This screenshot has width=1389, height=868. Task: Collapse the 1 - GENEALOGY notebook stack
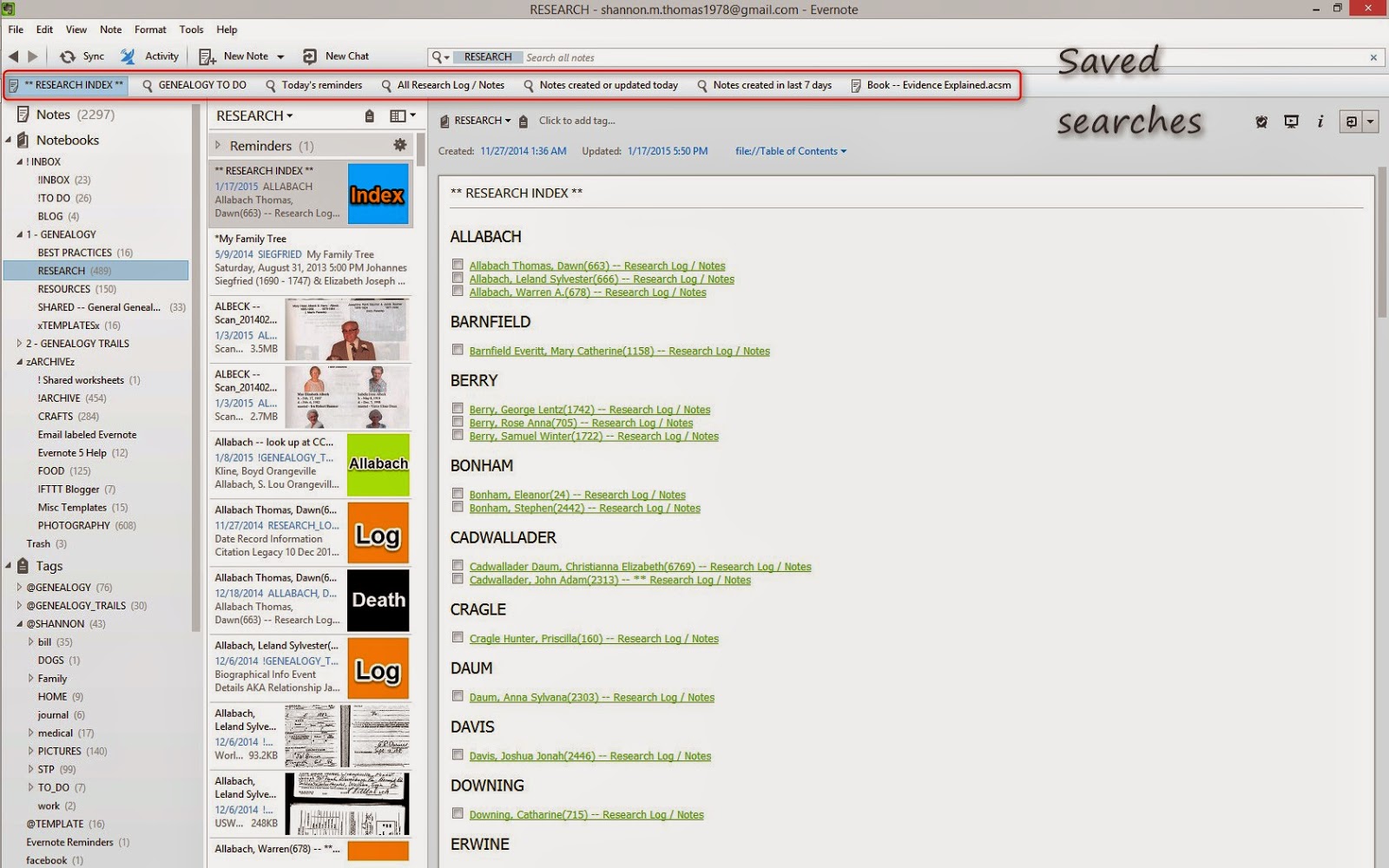(x=20, y=234)
